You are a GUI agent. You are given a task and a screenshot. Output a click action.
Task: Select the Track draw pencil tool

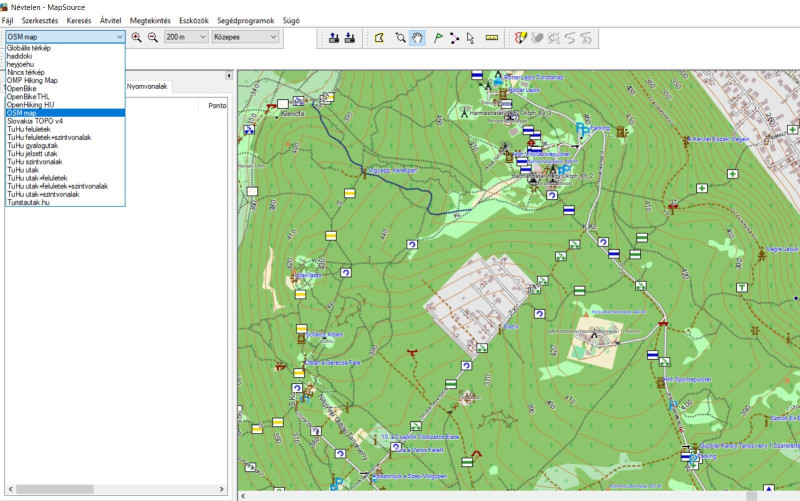pyautogui.click(x=520, y=38)
